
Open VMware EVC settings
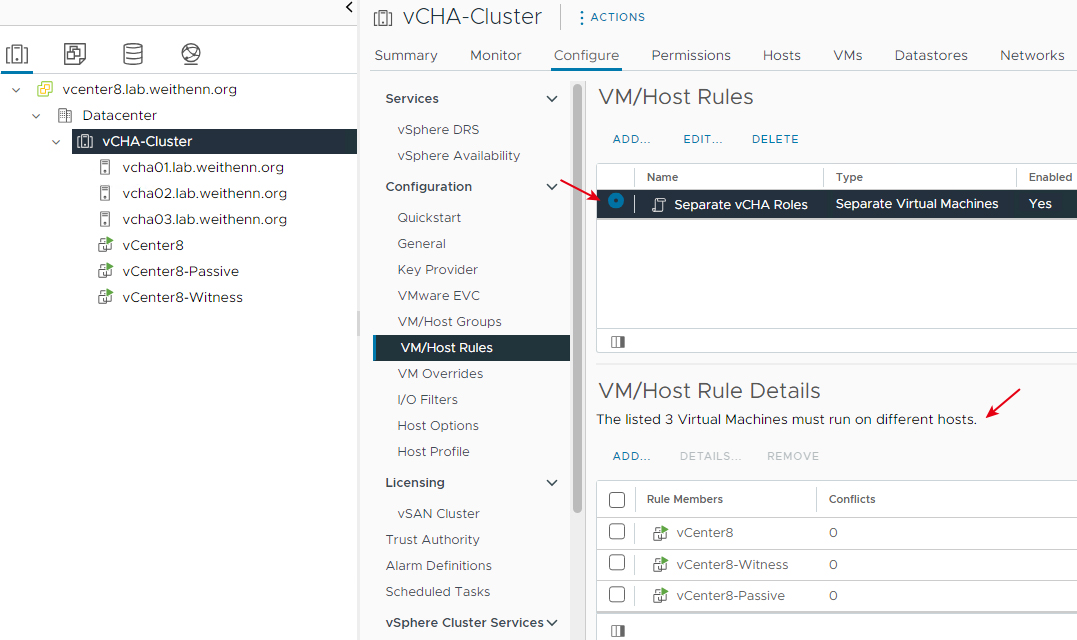[438, 295]
